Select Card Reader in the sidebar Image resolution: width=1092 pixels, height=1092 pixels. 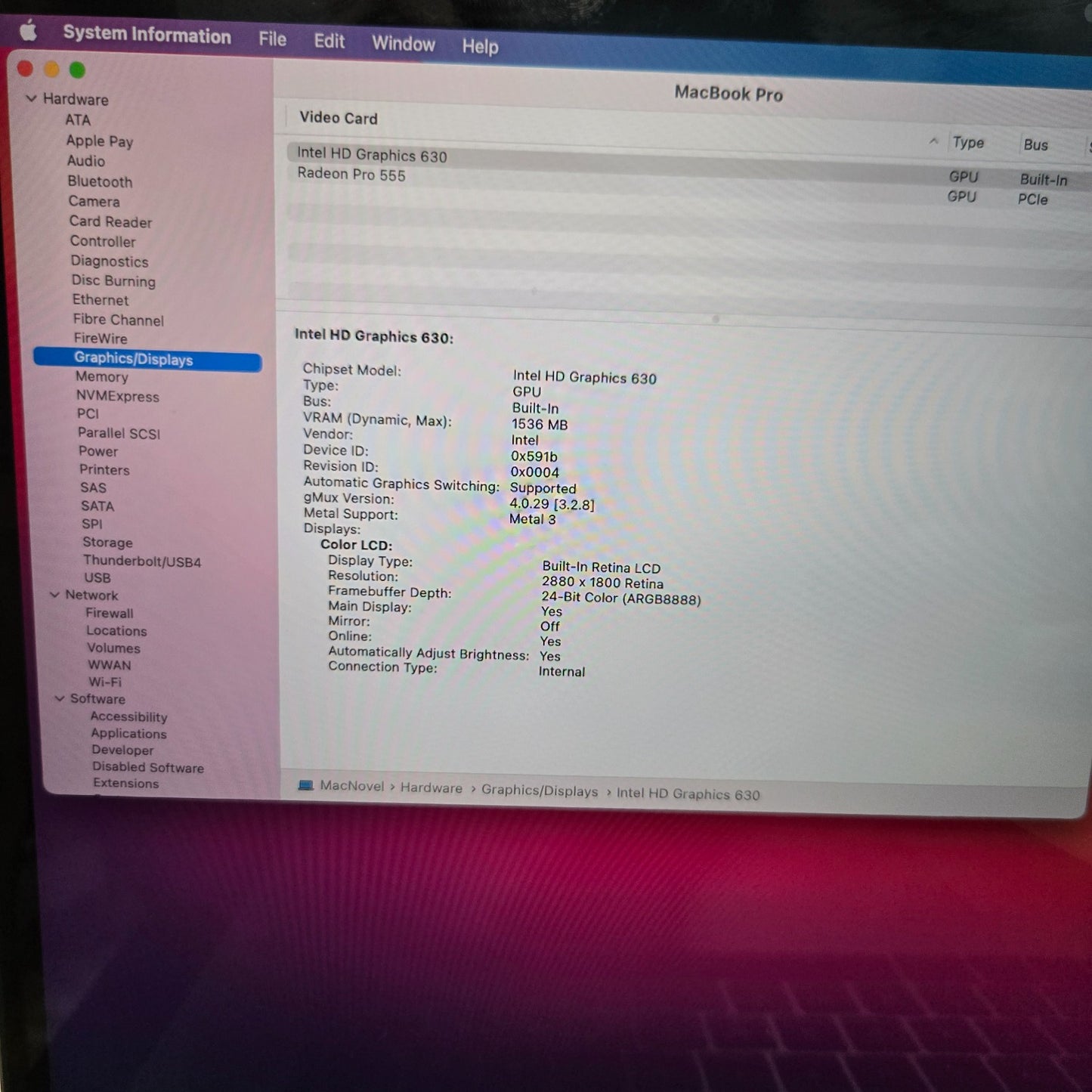tap(111, 221)
